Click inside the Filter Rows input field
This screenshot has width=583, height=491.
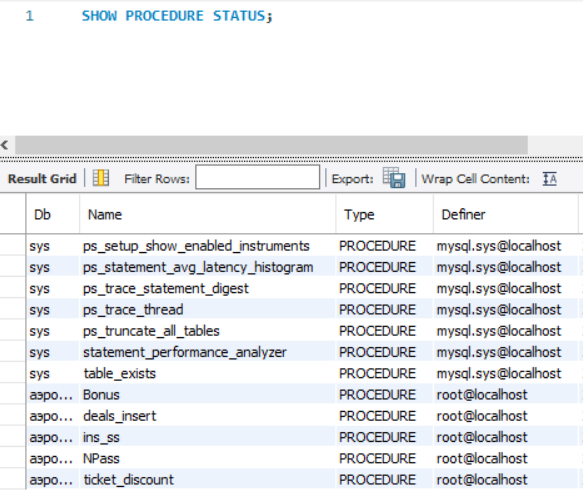click(x=257, y=177)
